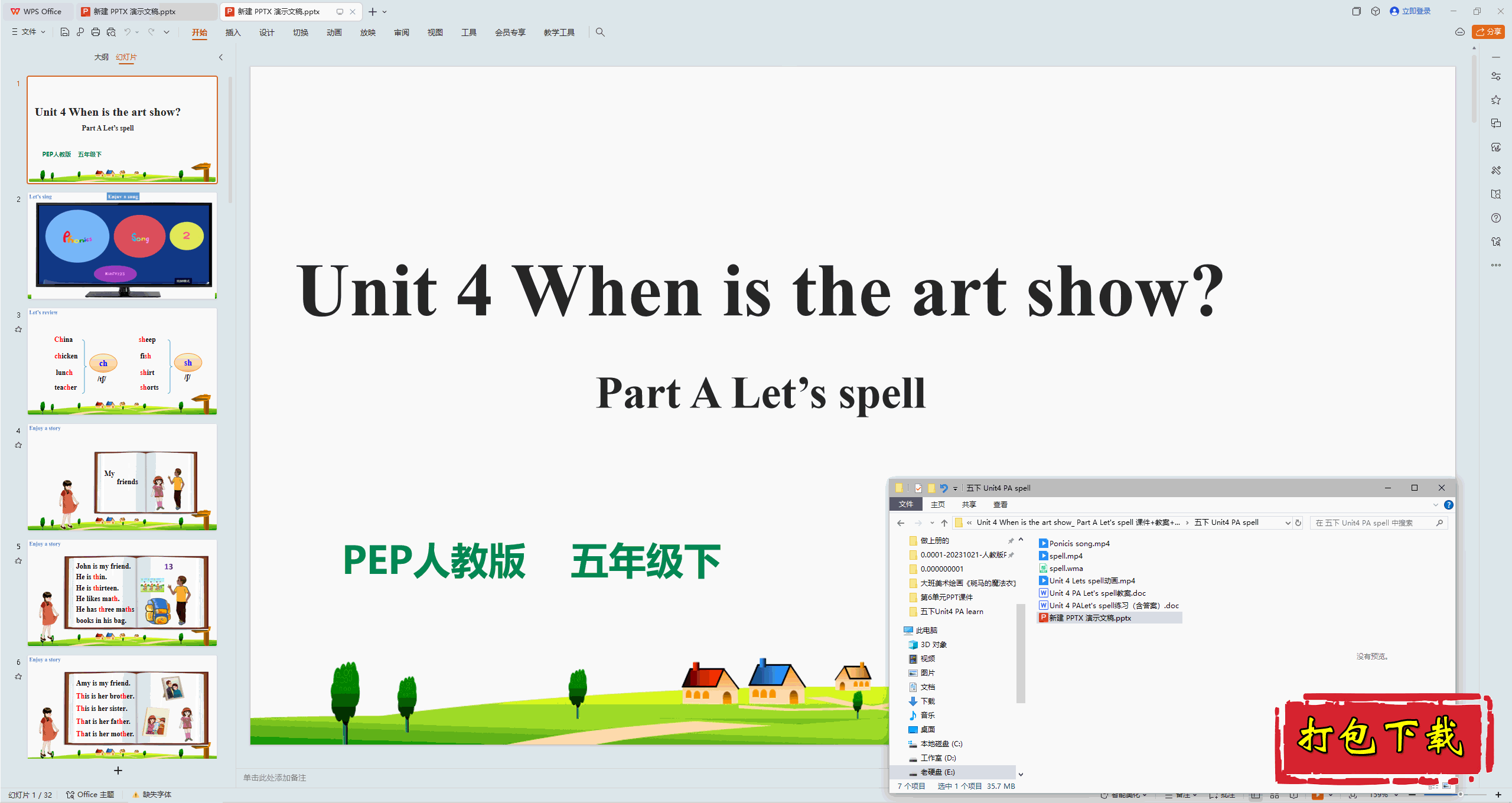The width and height of the screenshot is (1512, 803).
Task: Expand the 文件 menu dropdown arrow
Action: [43, 32]
